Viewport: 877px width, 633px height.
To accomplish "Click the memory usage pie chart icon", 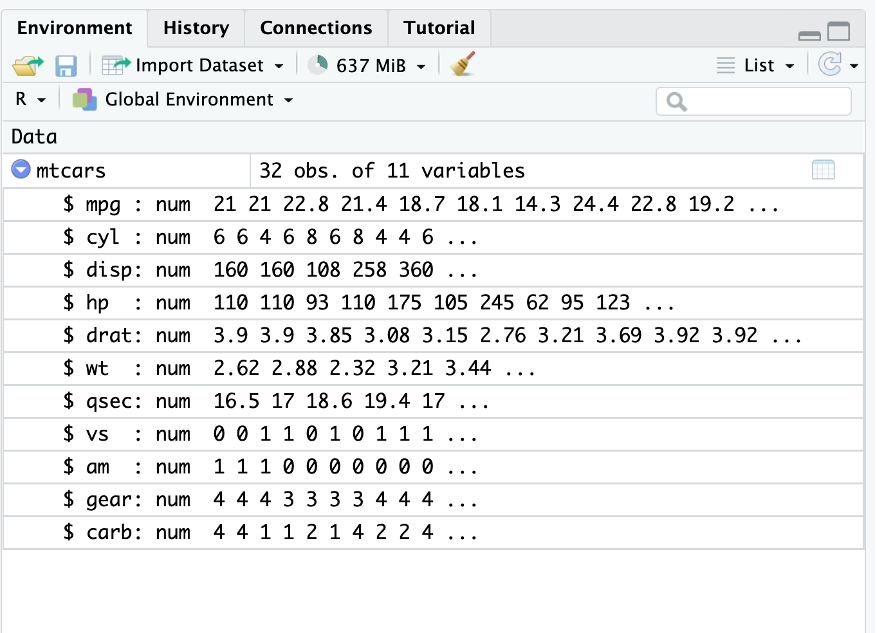I will pos(318,65).
